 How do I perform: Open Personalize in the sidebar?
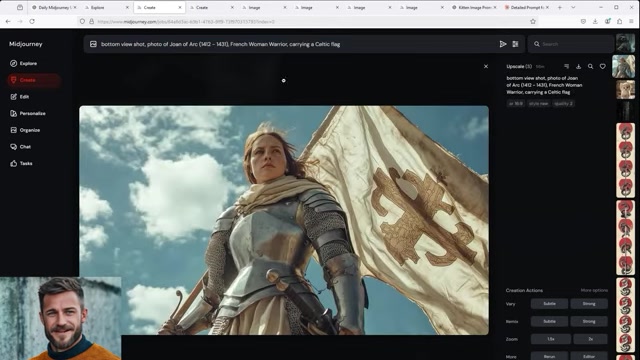(x=28, y=113)
